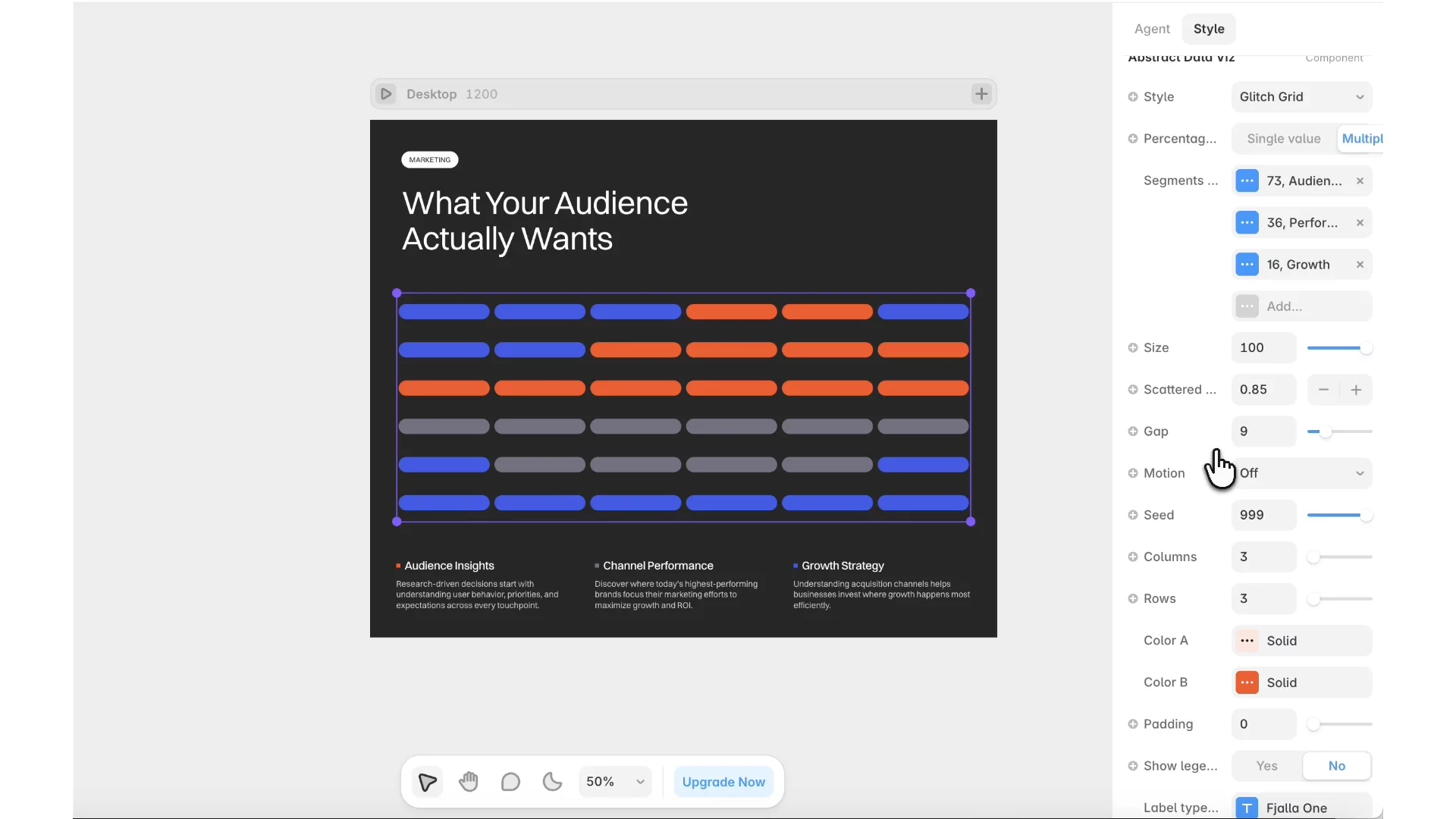
Task: Open the Motion dropdown set to Off
Action: pos(1301,473)
